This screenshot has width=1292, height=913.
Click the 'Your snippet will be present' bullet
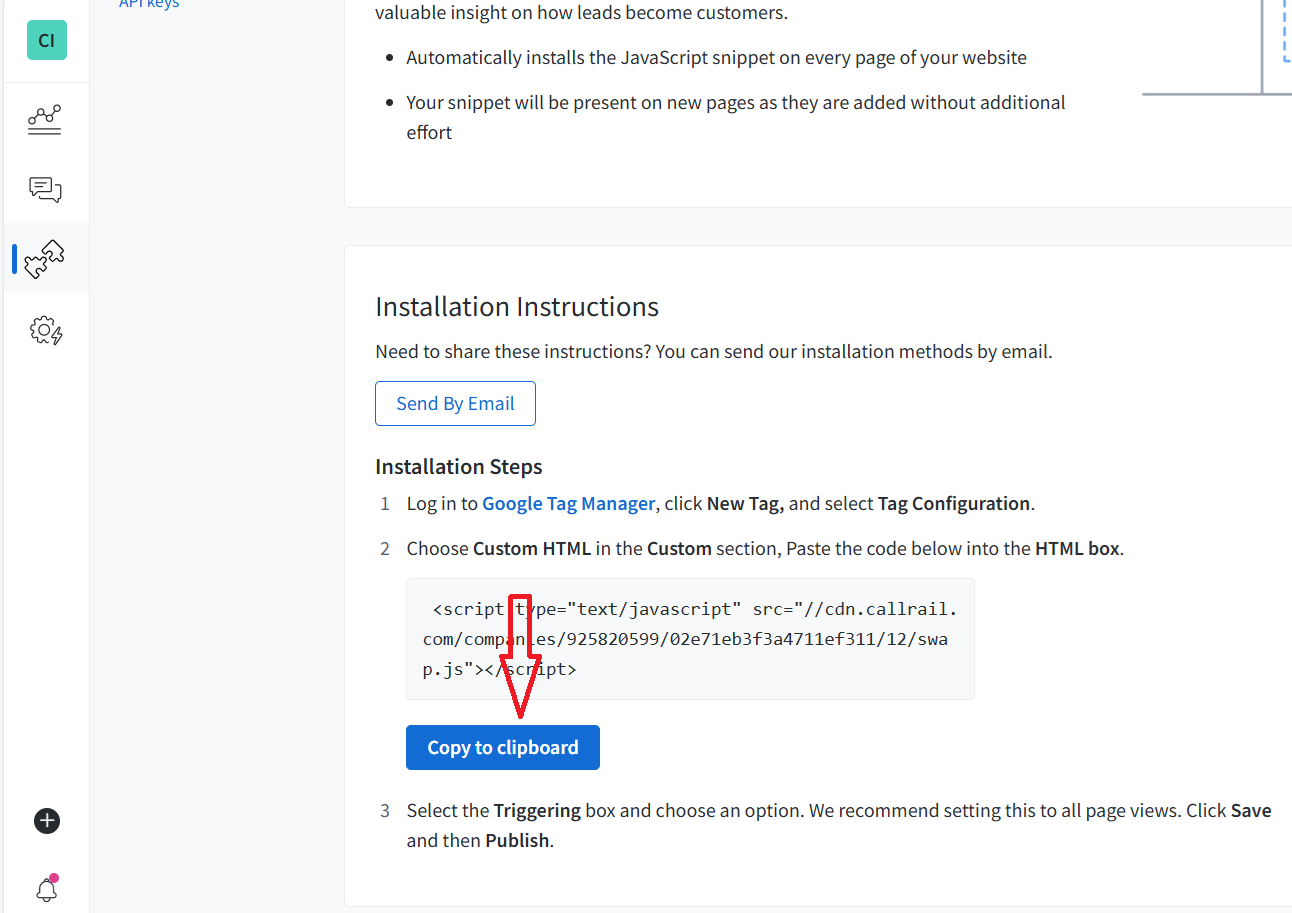(735, 103)
